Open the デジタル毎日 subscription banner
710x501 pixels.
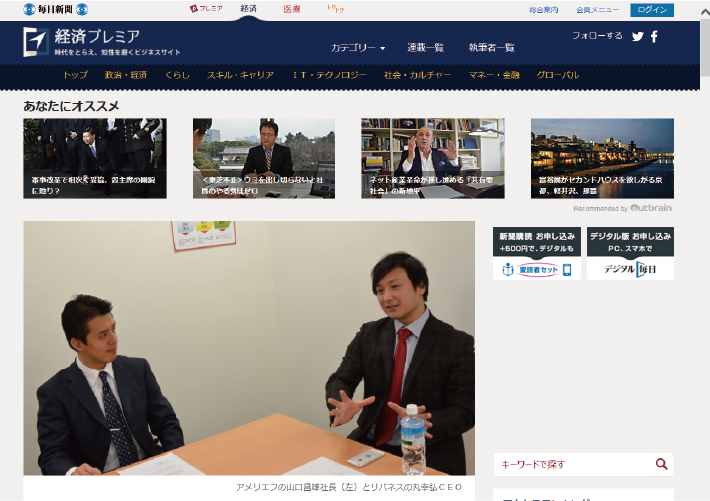[630, 254]
